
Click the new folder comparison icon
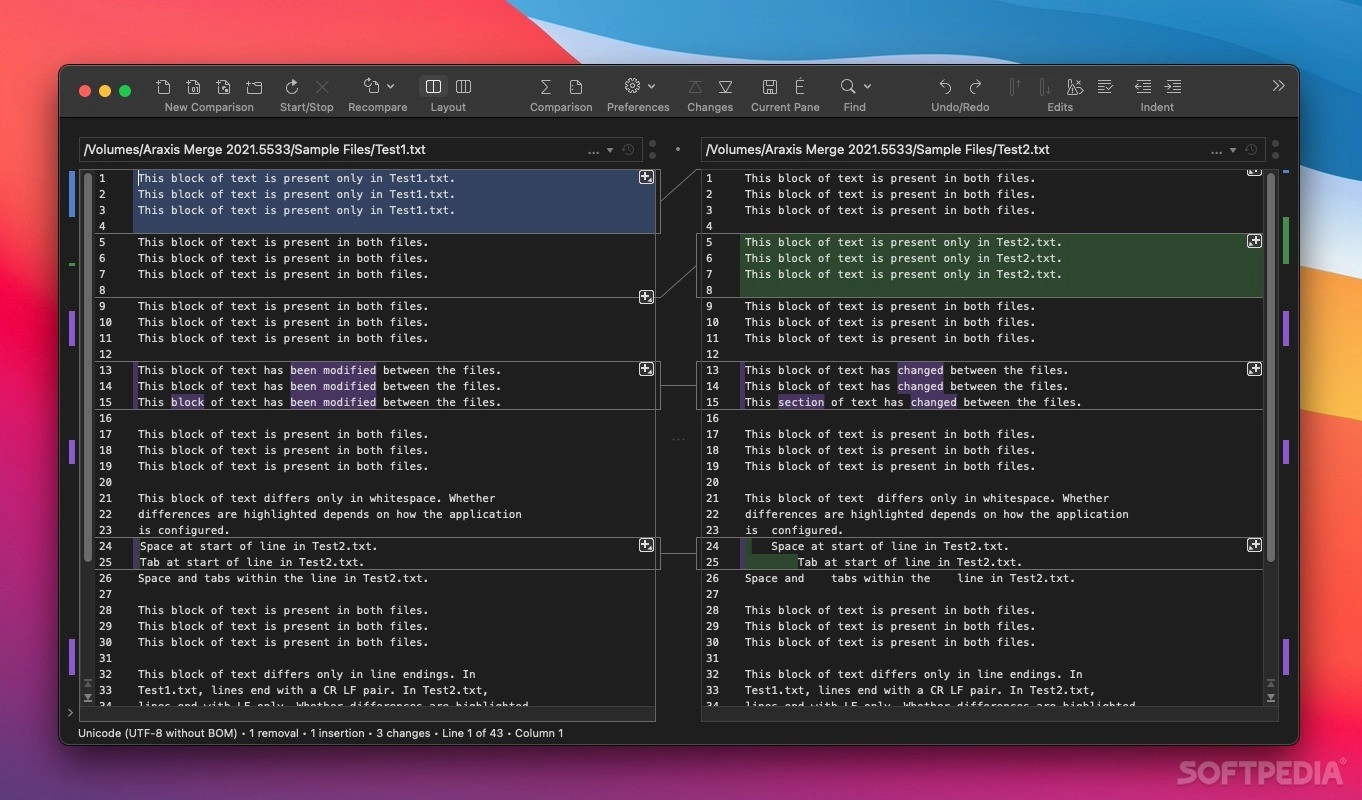click(x=255, y=87)
